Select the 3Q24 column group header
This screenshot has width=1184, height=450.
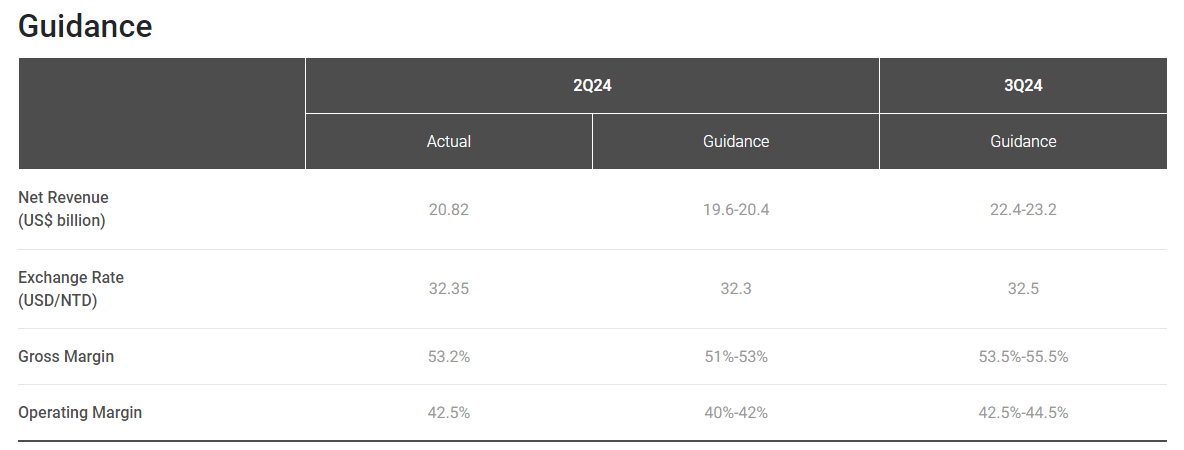1023,86
